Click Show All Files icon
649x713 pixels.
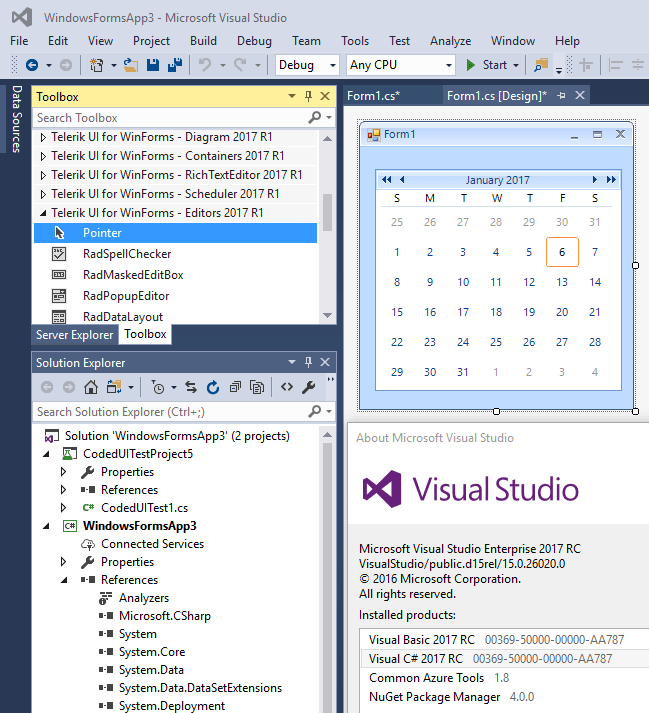coord(257,387)
